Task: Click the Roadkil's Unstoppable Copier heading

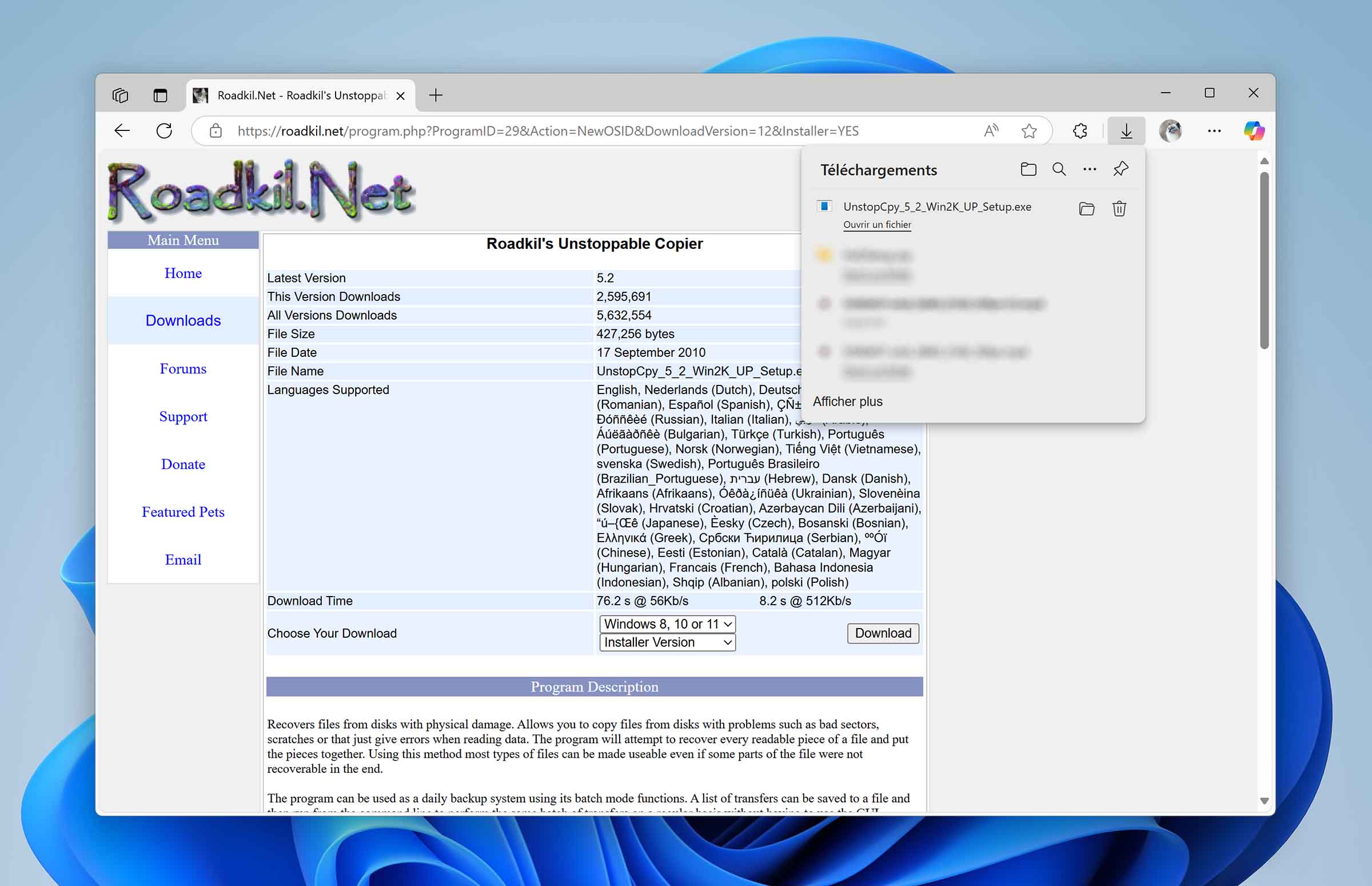Action: [x=594, y=243]
